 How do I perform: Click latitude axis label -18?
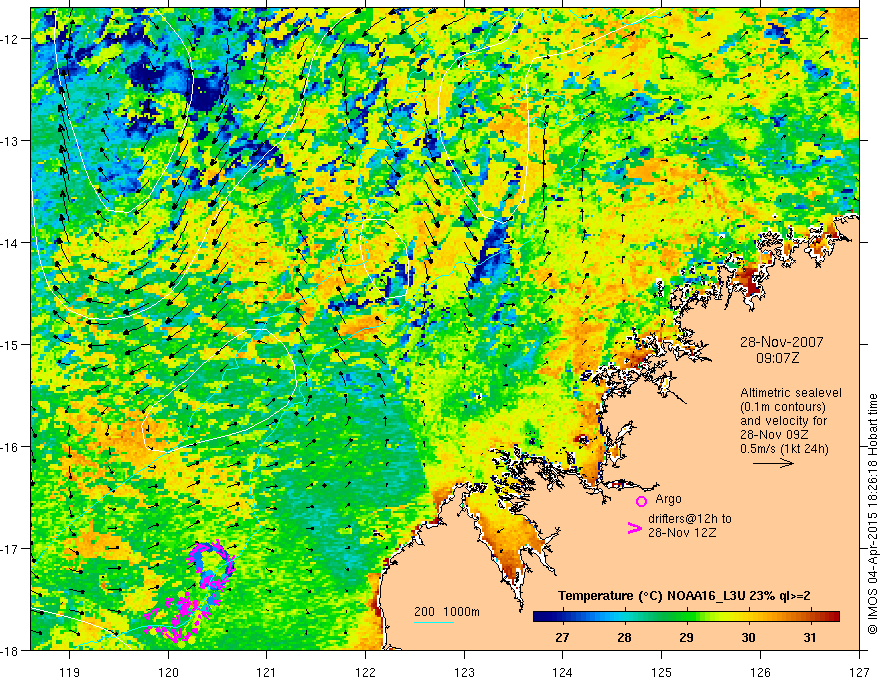click(10, 650)
